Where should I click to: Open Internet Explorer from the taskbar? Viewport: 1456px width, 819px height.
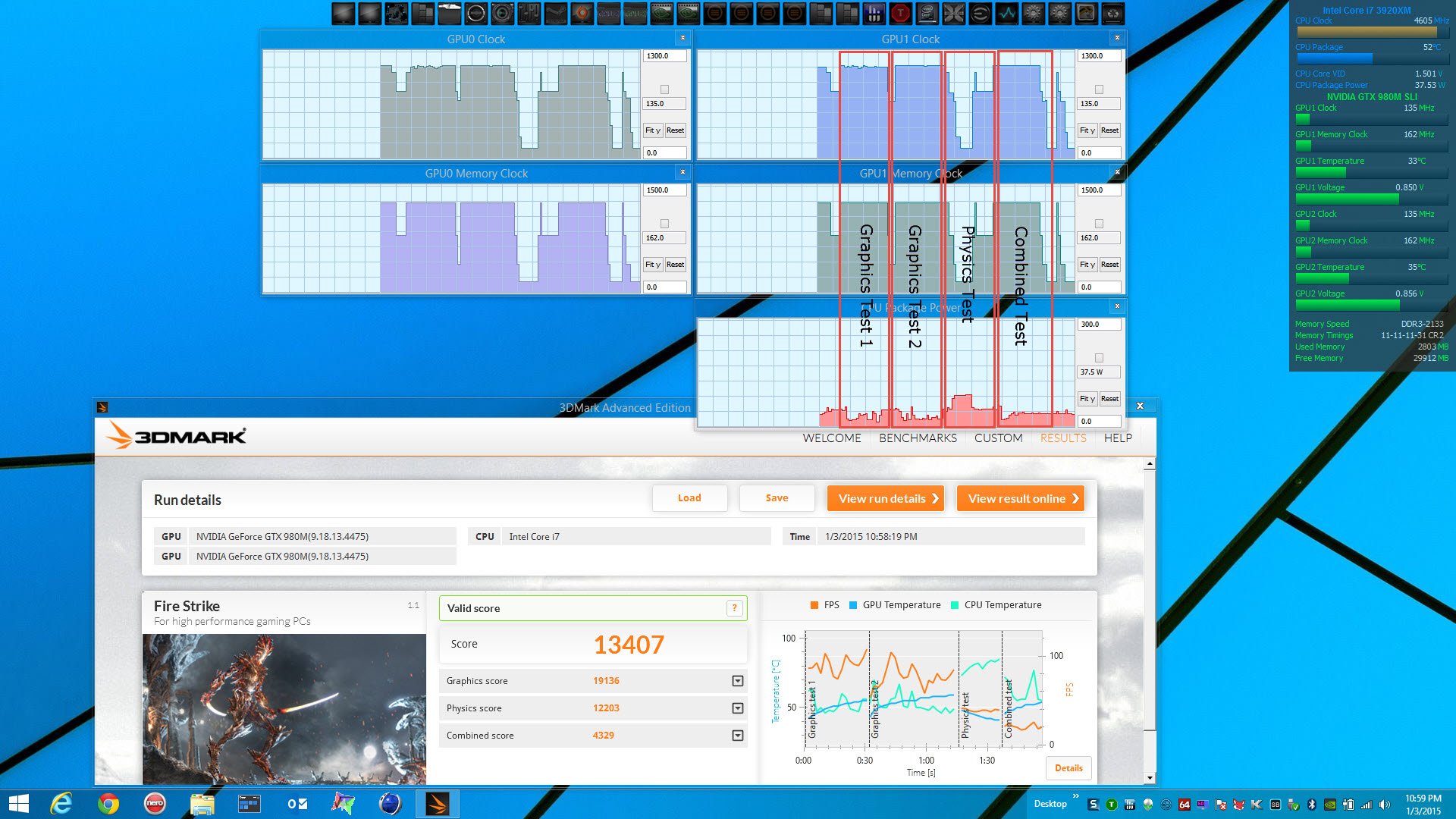pos(61,804)
